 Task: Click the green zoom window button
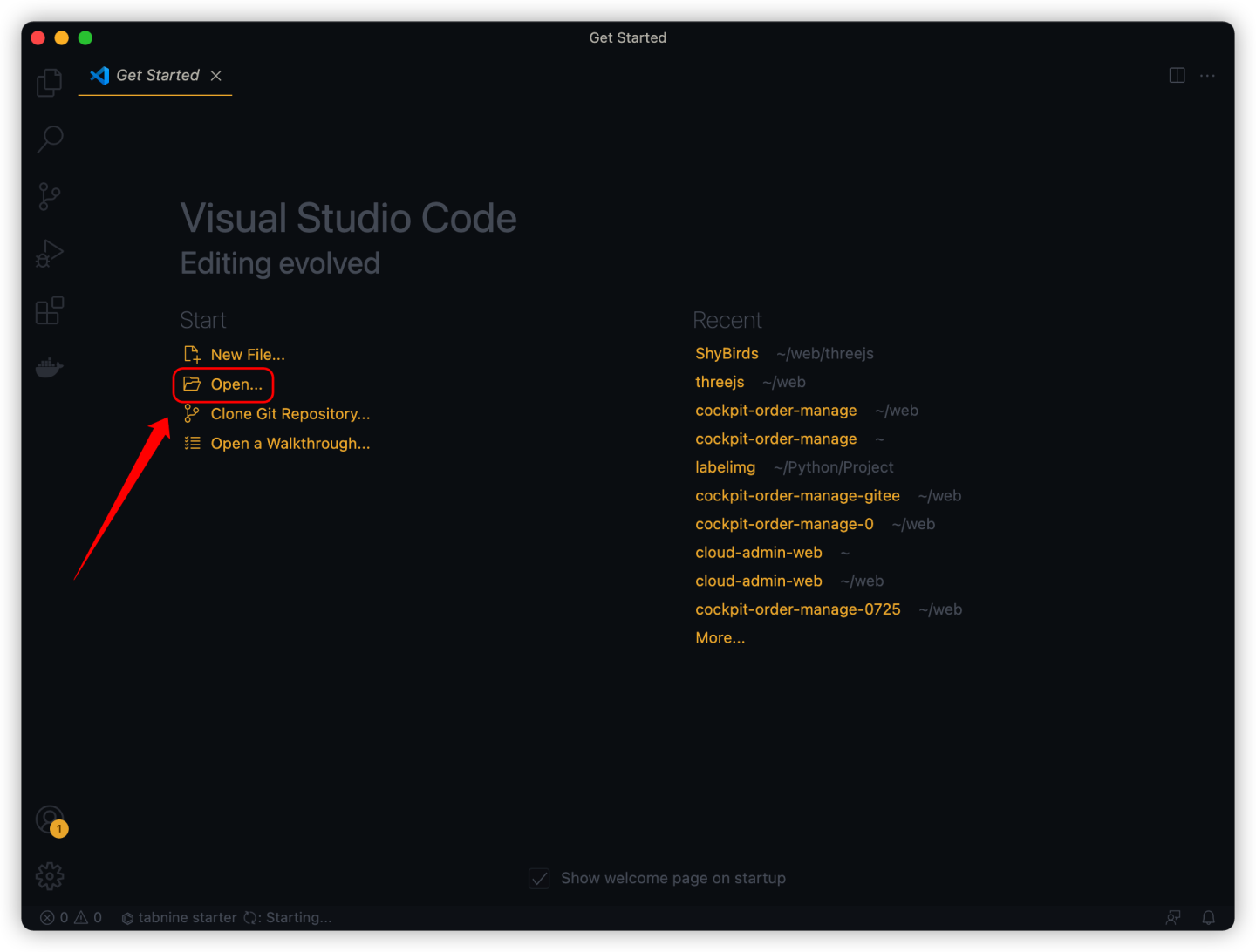[85, 37]
